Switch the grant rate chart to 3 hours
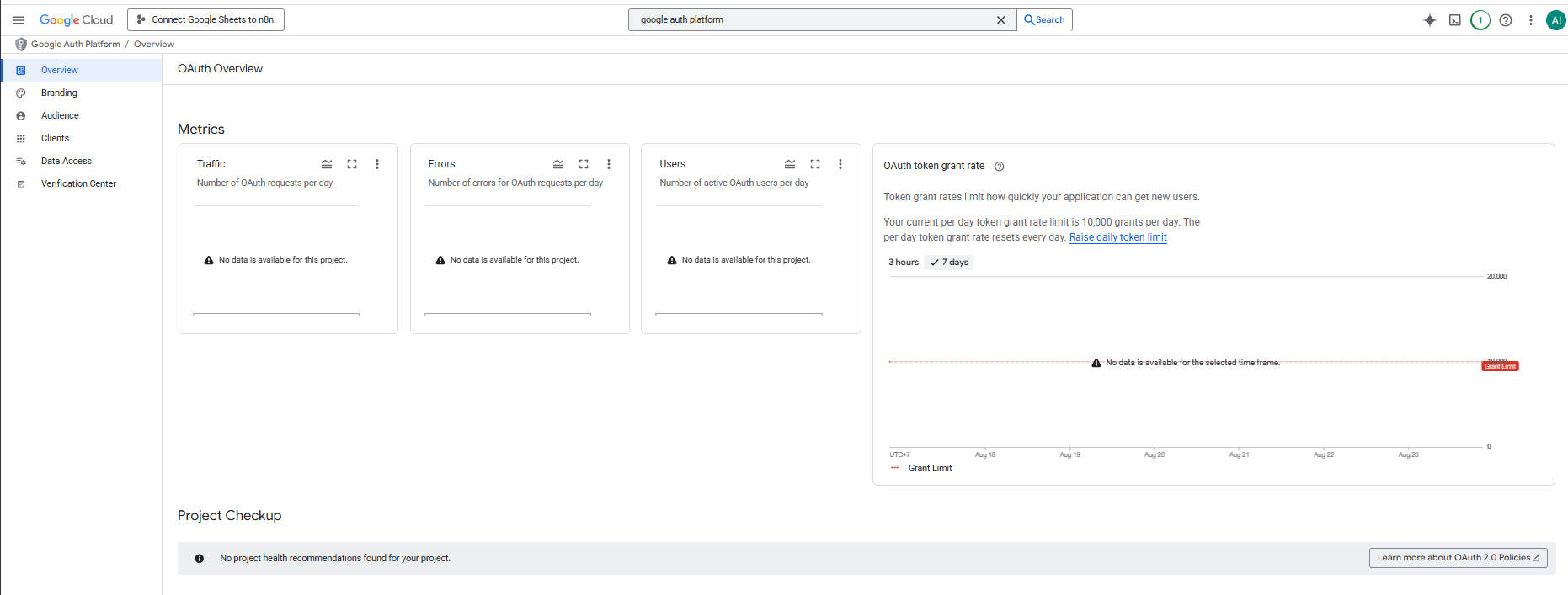The width and height of the screenshot is (1568, 595). coord(904,263)
